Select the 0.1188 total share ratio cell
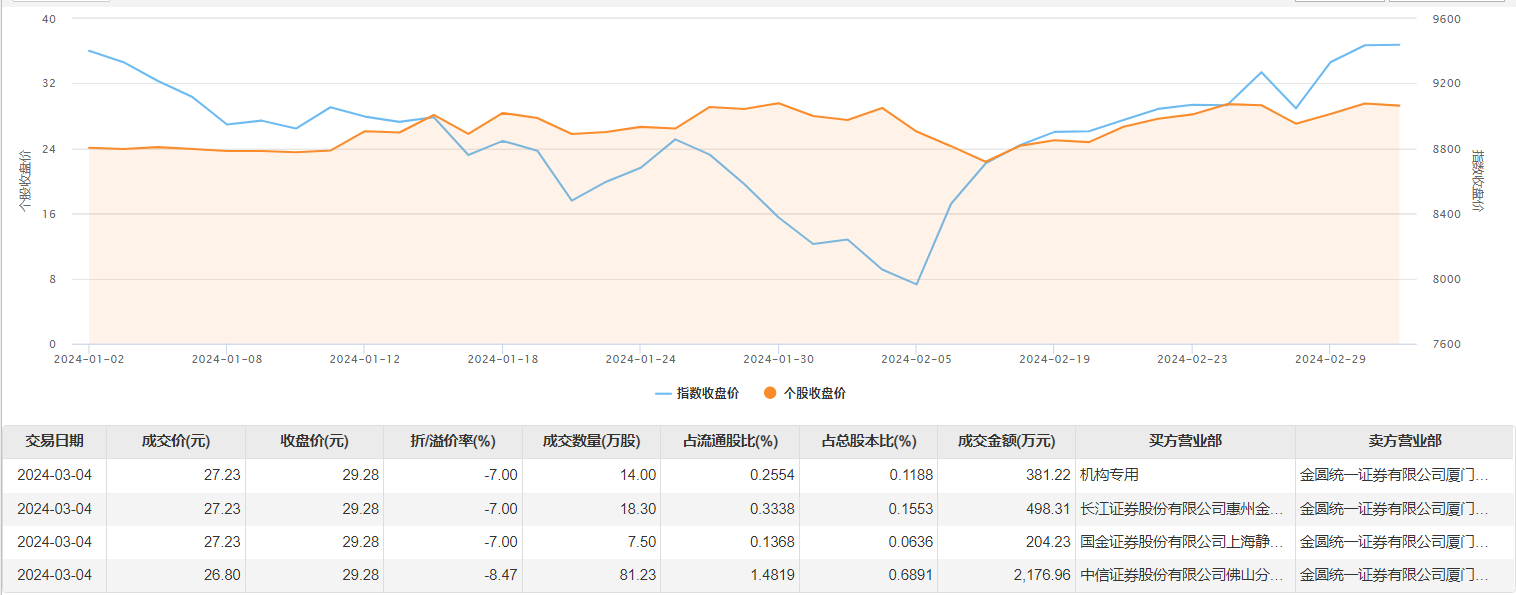The width and height of the screenshot is (1516, 595). tap(868, 475)
